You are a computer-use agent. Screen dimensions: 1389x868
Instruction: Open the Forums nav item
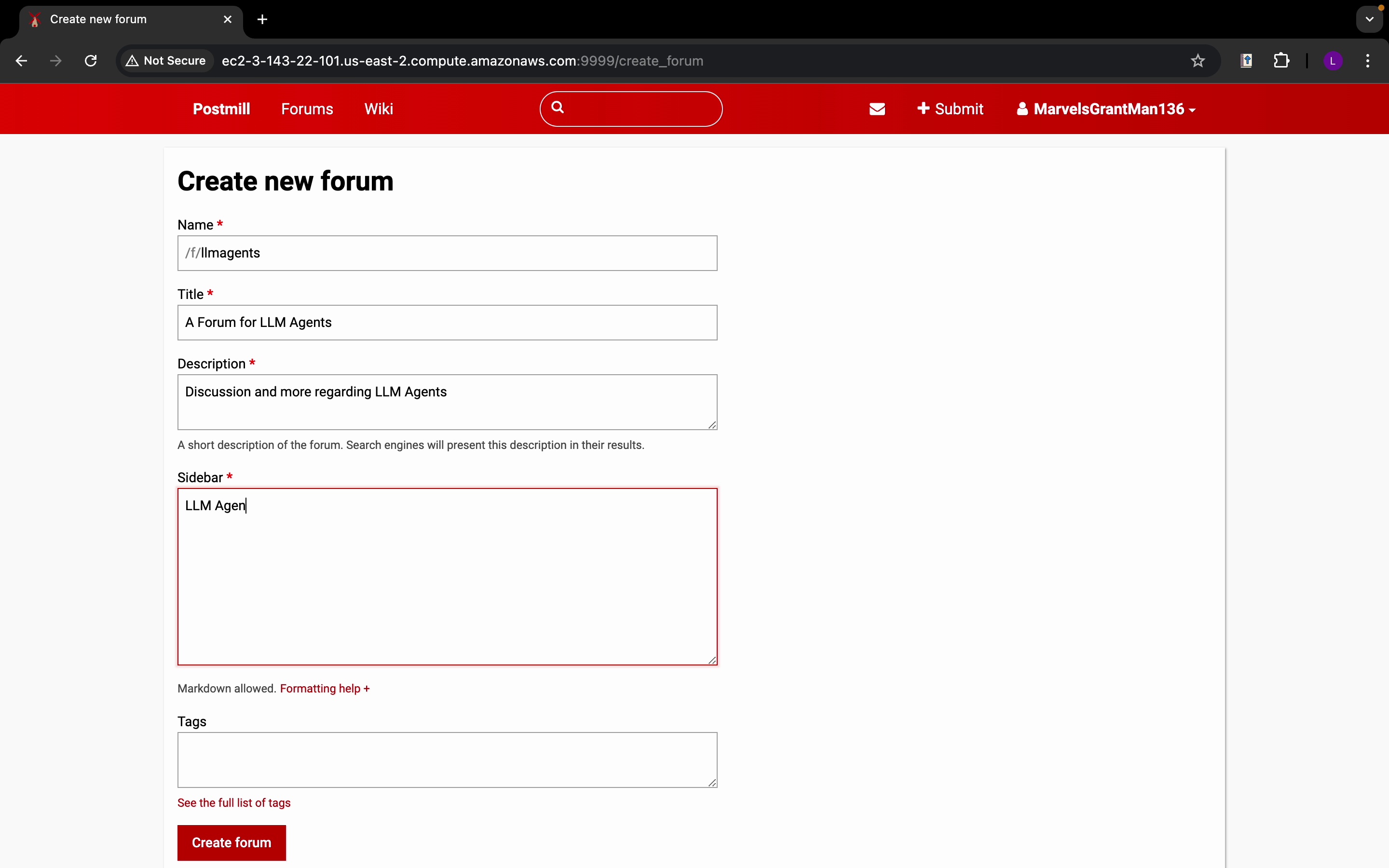(x=307, y=109)
